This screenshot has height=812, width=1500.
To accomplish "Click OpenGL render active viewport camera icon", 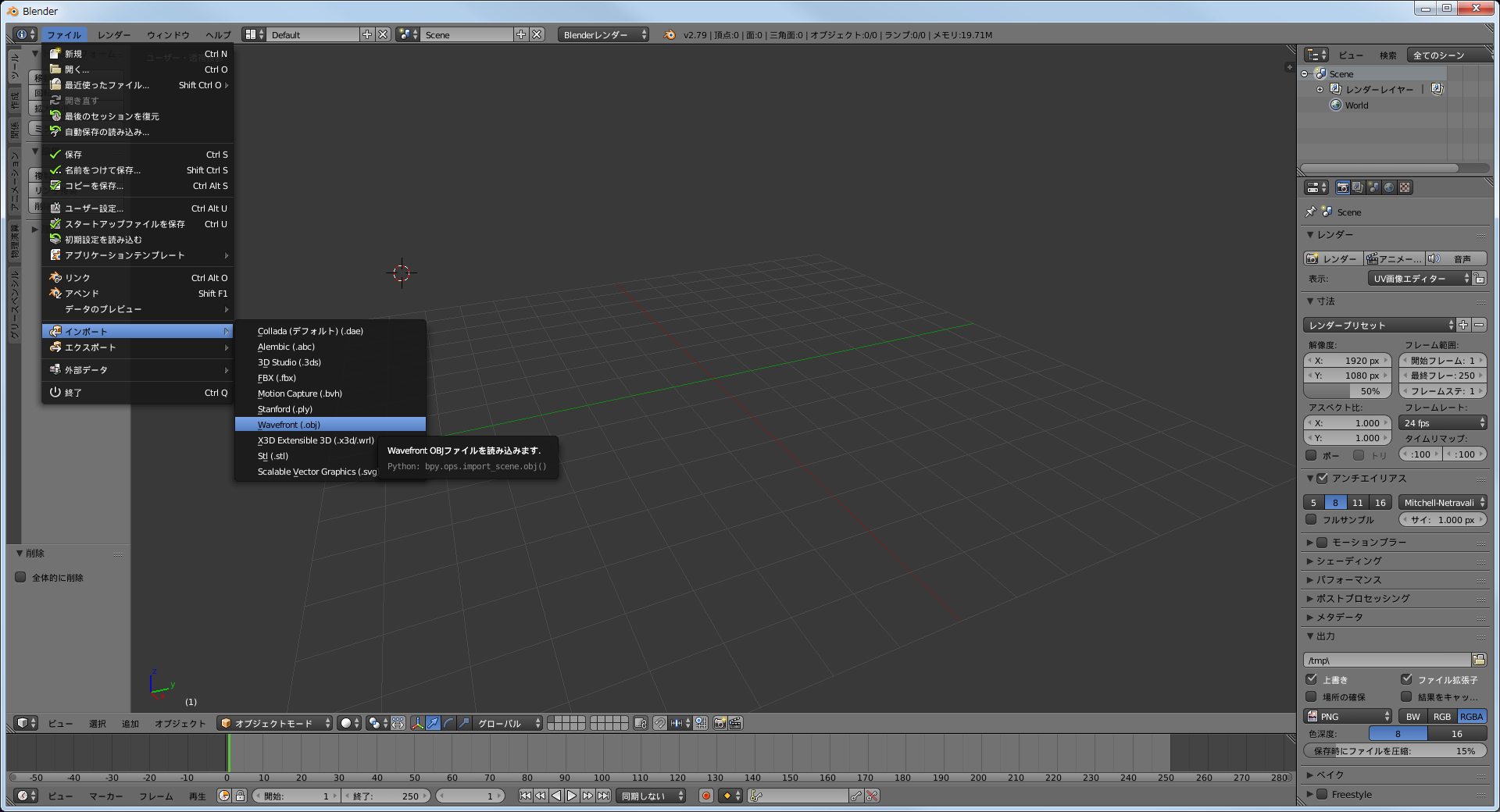I will 720,723.
